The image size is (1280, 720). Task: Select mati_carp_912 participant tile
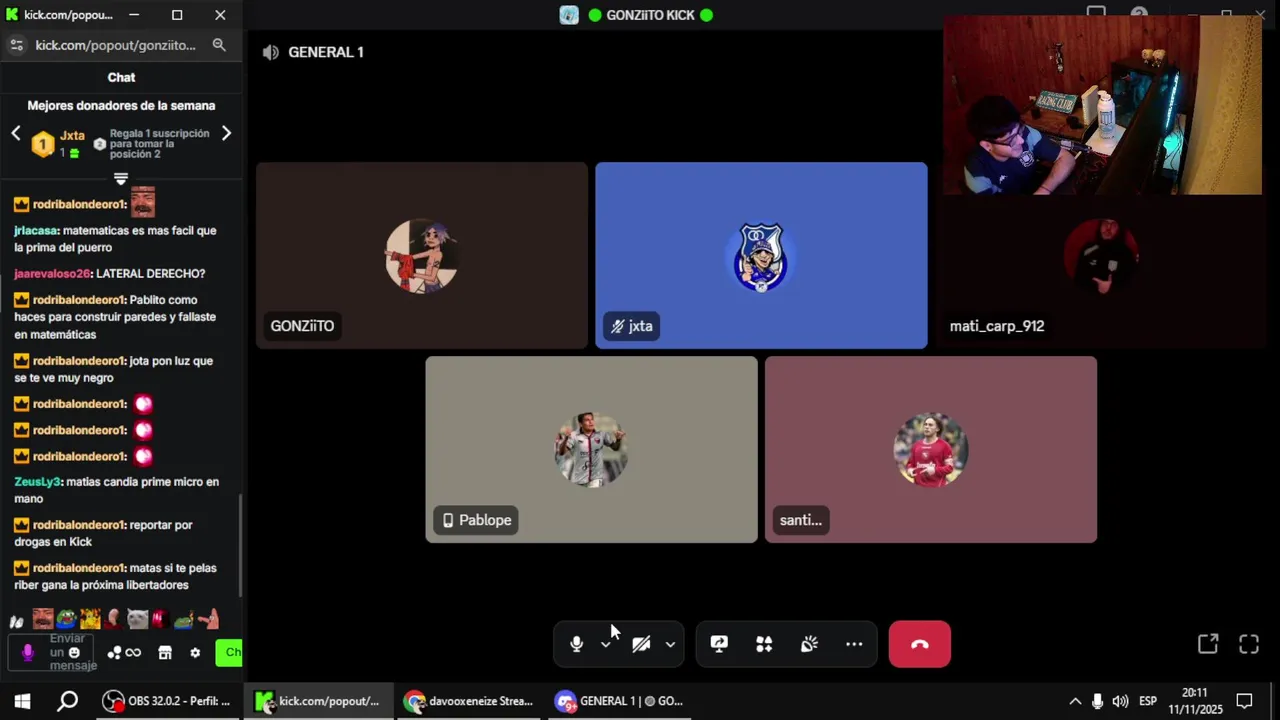1100,272
